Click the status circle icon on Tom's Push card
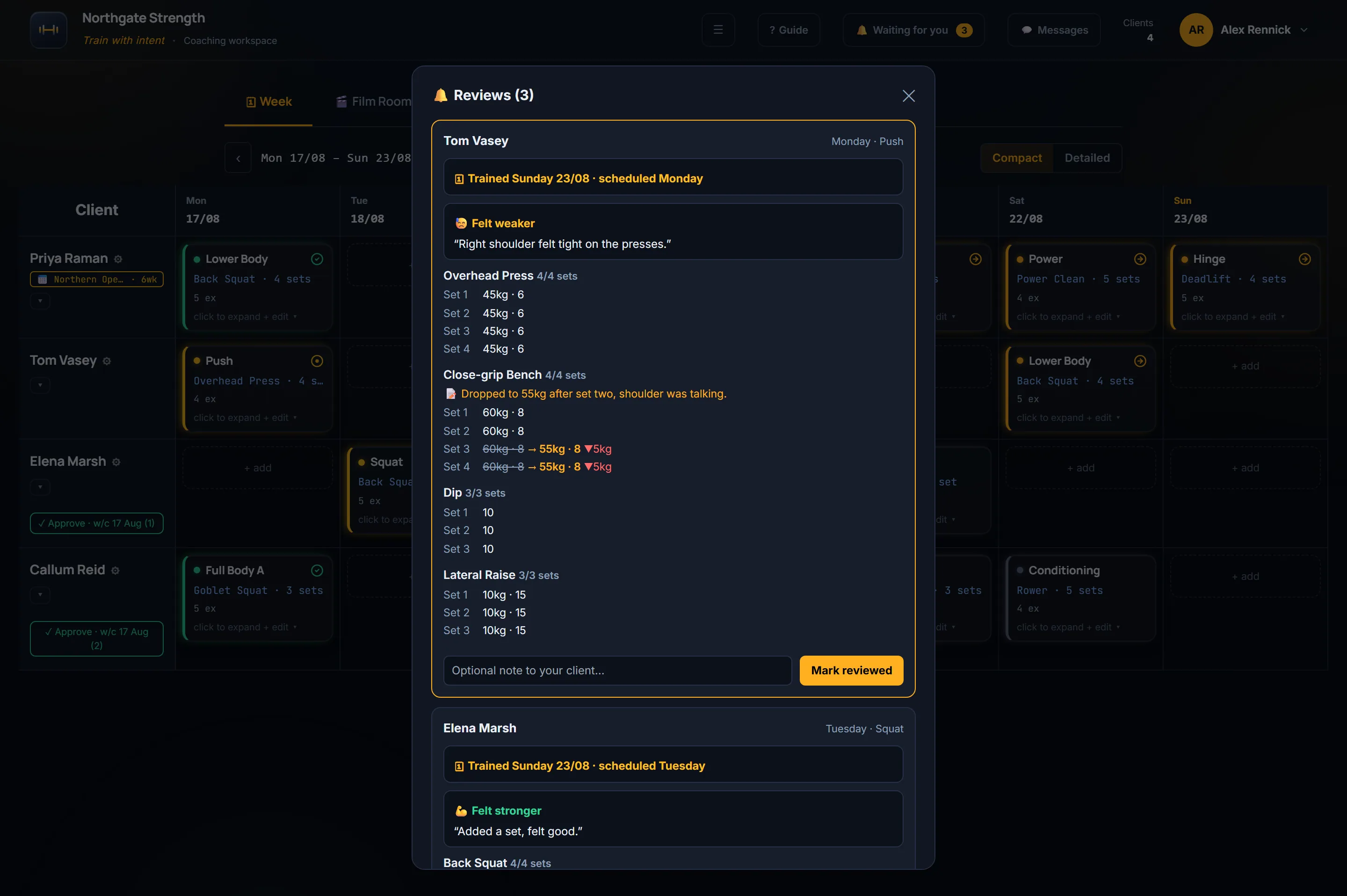This screenshot has width=1347, height=896. (317, 361)
